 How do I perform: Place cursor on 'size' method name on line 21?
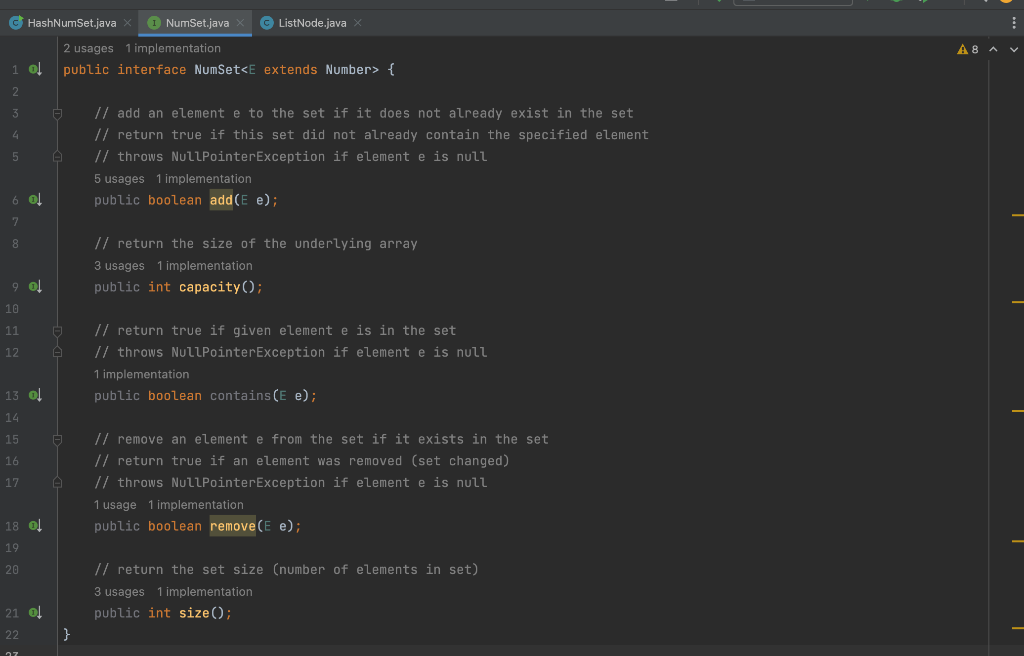click(x=194, y=613)
